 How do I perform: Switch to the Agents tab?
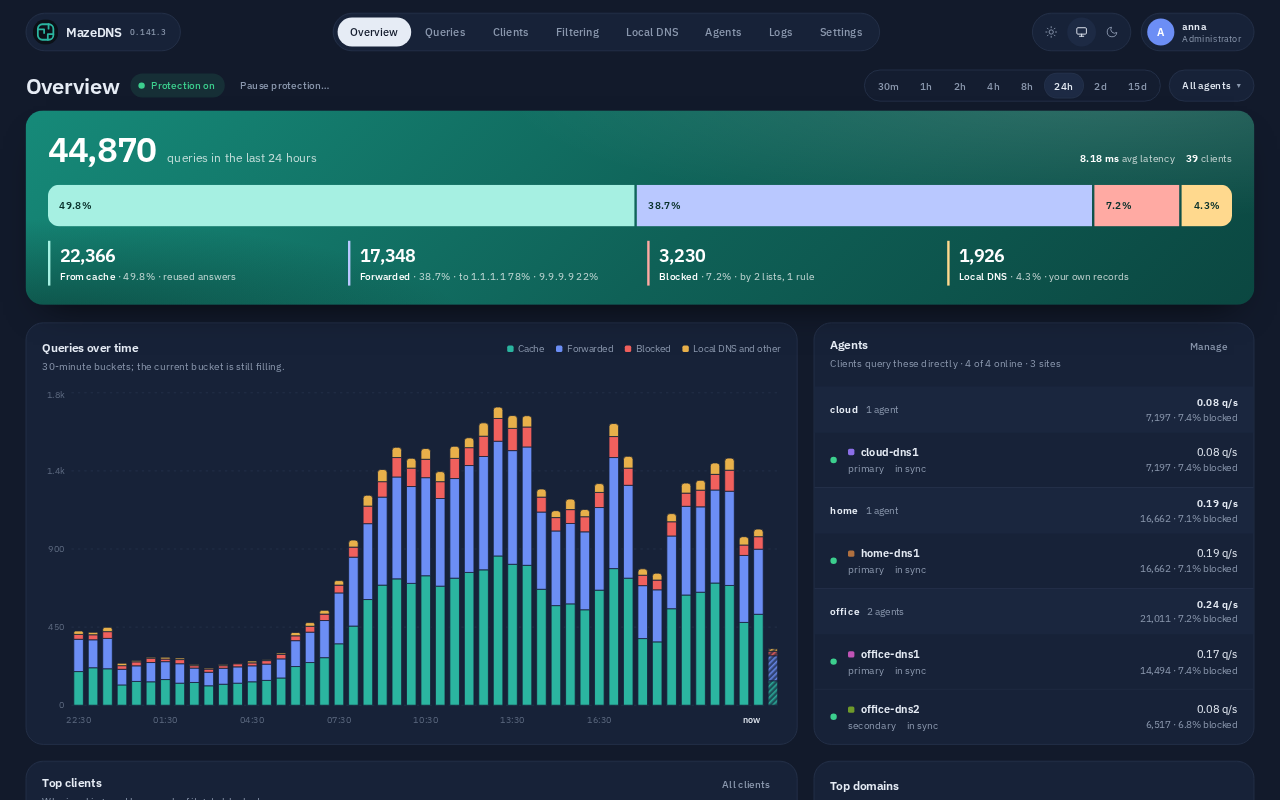723,32
